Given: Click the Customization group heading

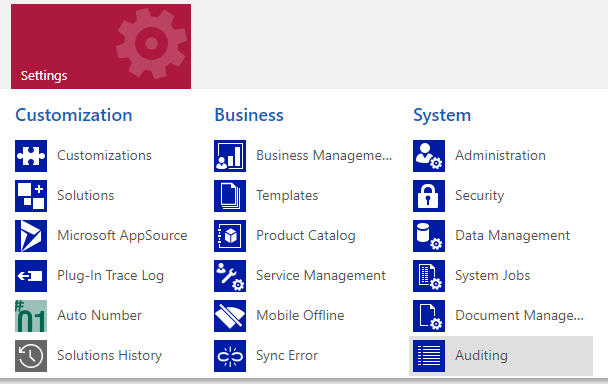Looking at the screenshot, I should [74, 115].
